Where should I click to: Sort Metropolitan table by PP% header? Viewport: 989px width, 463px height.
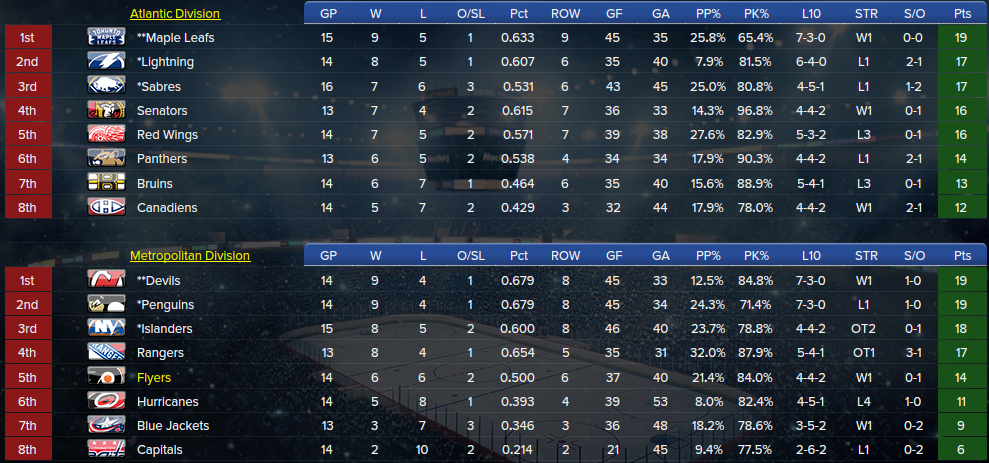tap(708, 255)
